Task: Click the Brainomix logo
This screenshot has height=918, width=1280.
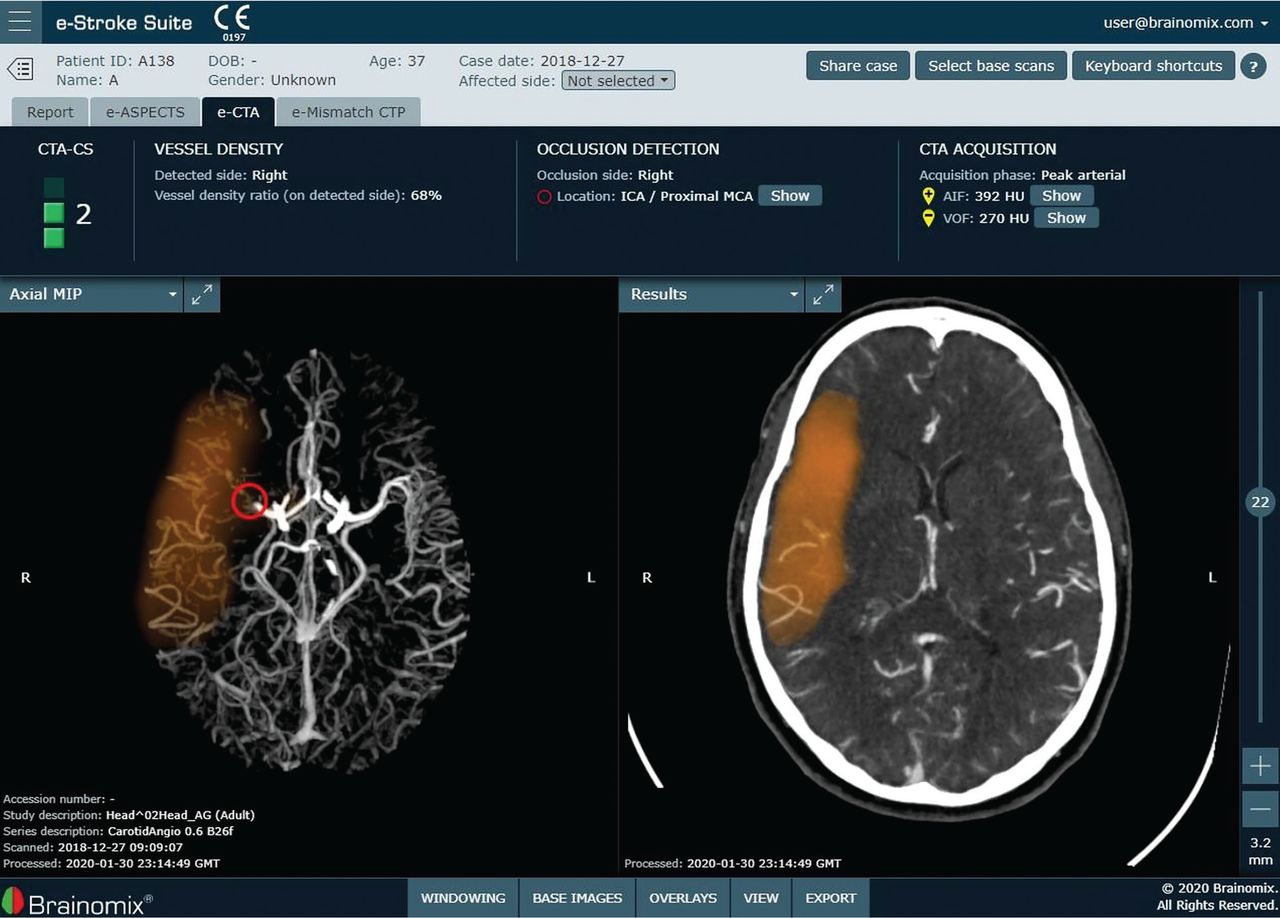Action: pyautogui.click(x=78, y=903)
